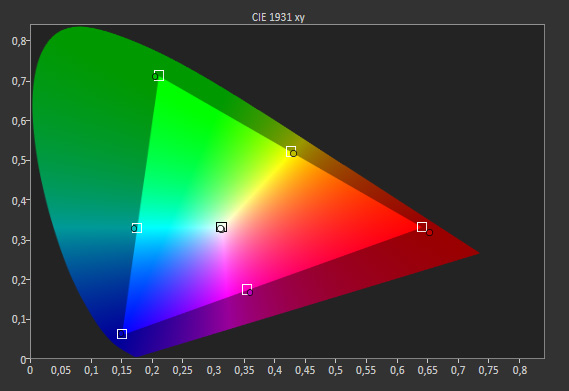Image resolution: width=569 pixels, height=391 pixels.
Task: Click the '0,8' label on the vertical axis
Action: 19,41
